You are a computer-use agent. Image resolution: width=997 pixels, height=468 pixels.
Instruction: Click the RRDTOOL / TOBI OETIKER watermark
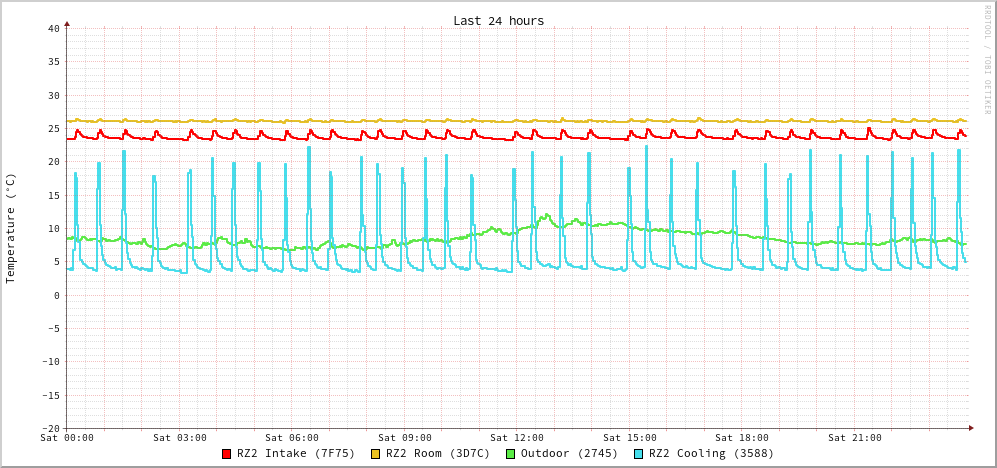click(x=986, y=60)
